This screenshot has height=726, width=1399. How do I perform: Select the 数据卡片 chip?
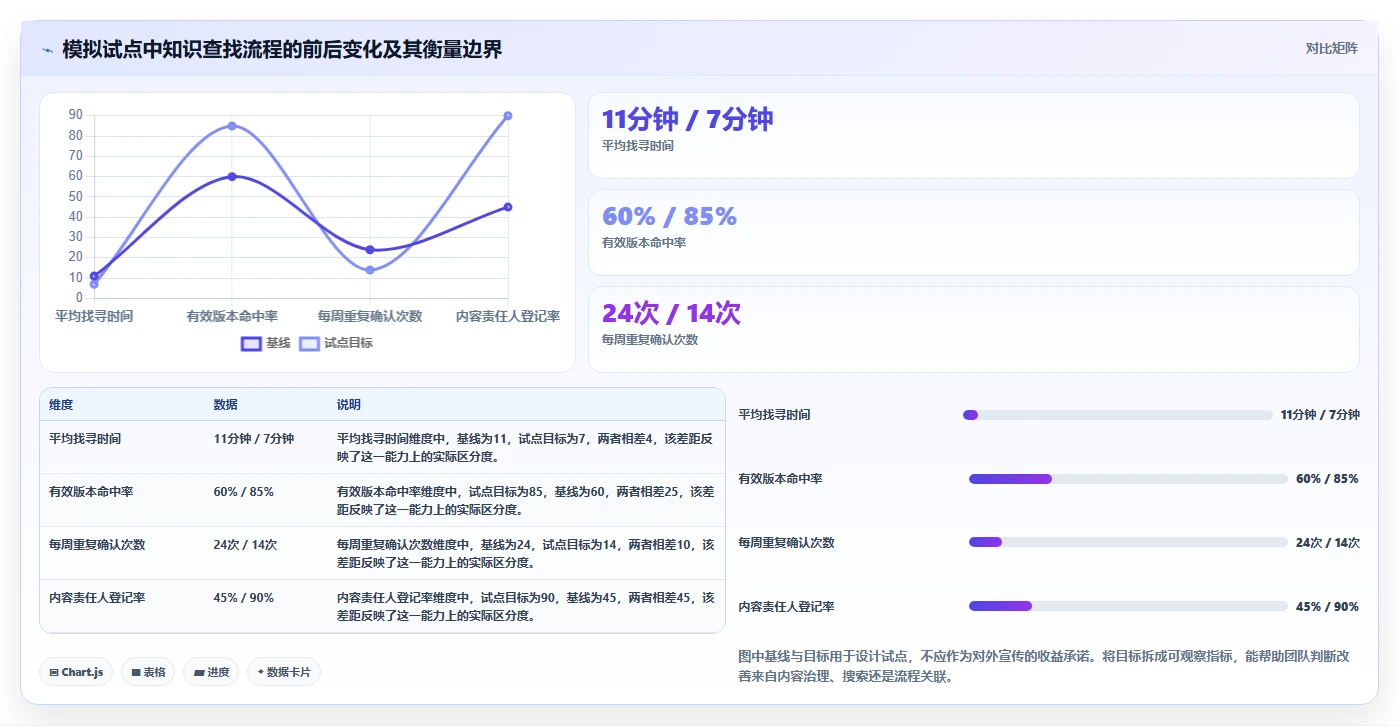pyautogui.click(x=284, y=672)
